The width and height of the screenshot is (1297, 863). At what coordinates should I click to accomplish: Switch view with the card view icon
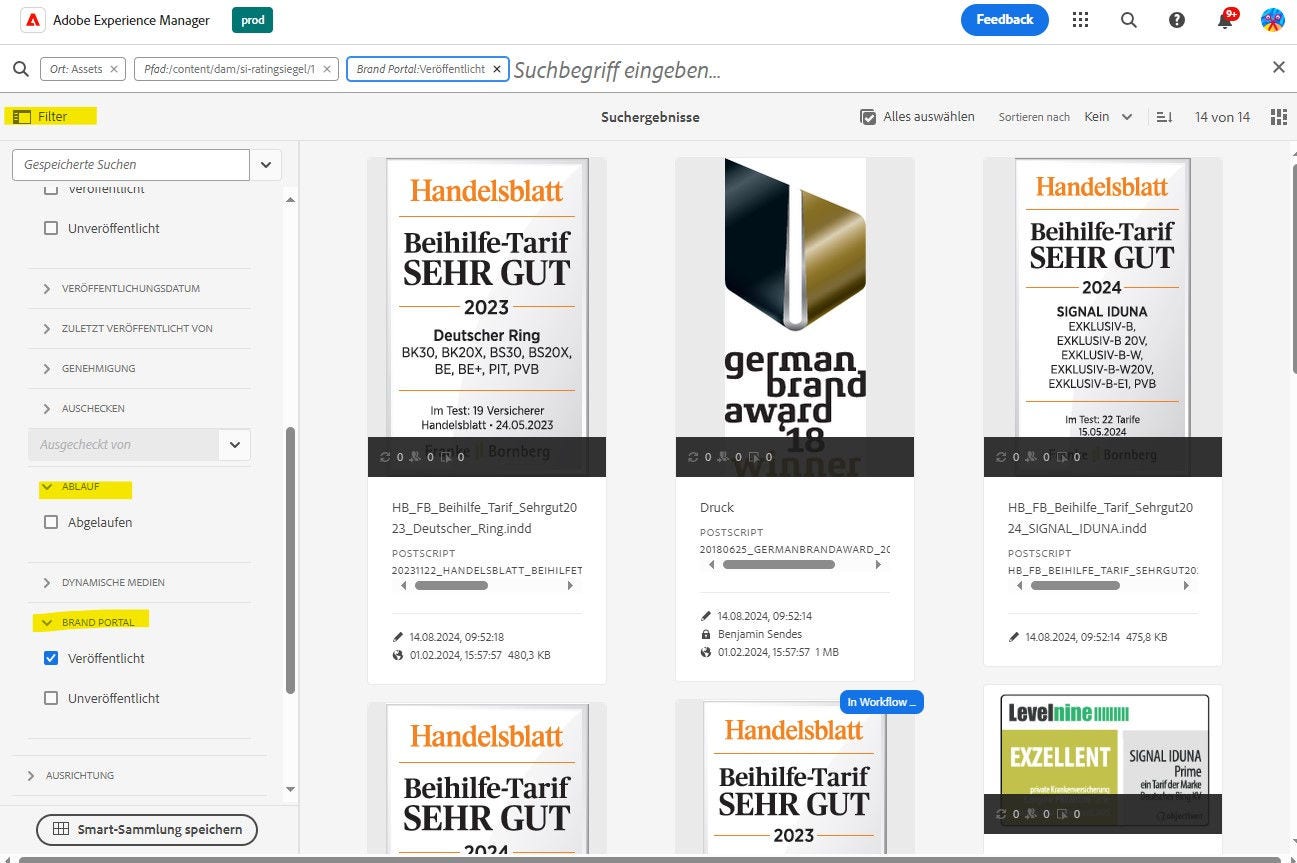[1278, 117]
